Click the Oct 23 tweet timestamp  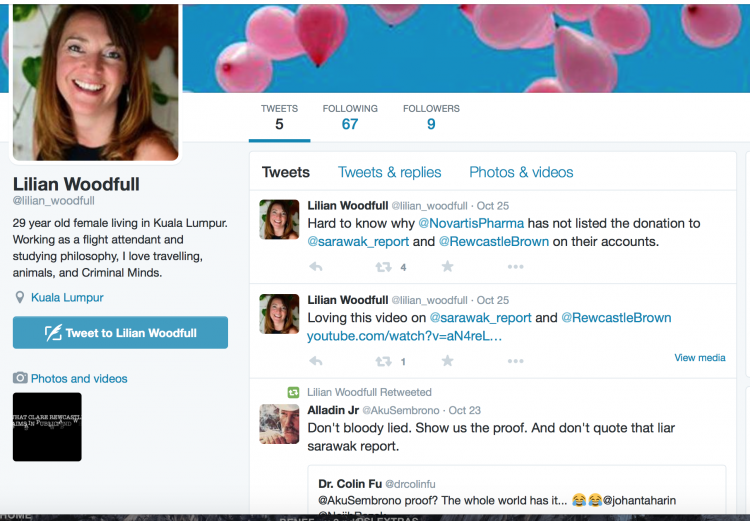tap(464, 410)
